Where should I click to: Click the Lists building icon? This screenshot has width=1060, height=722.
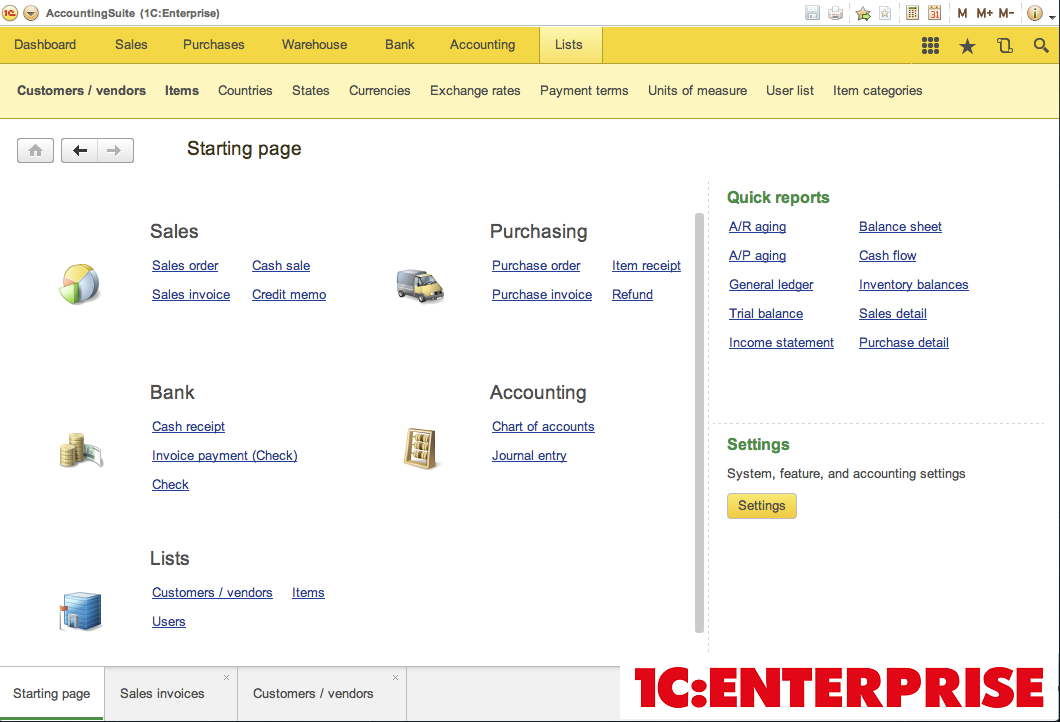pos(80,611)
